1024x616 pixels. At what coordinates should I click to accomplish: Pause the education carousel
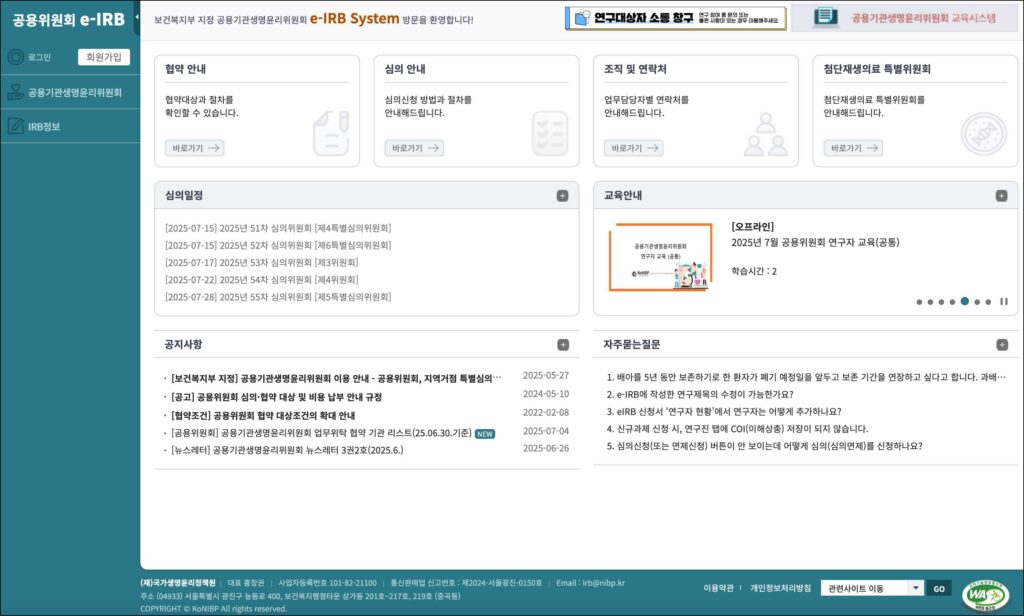(x=1004, y=302)
